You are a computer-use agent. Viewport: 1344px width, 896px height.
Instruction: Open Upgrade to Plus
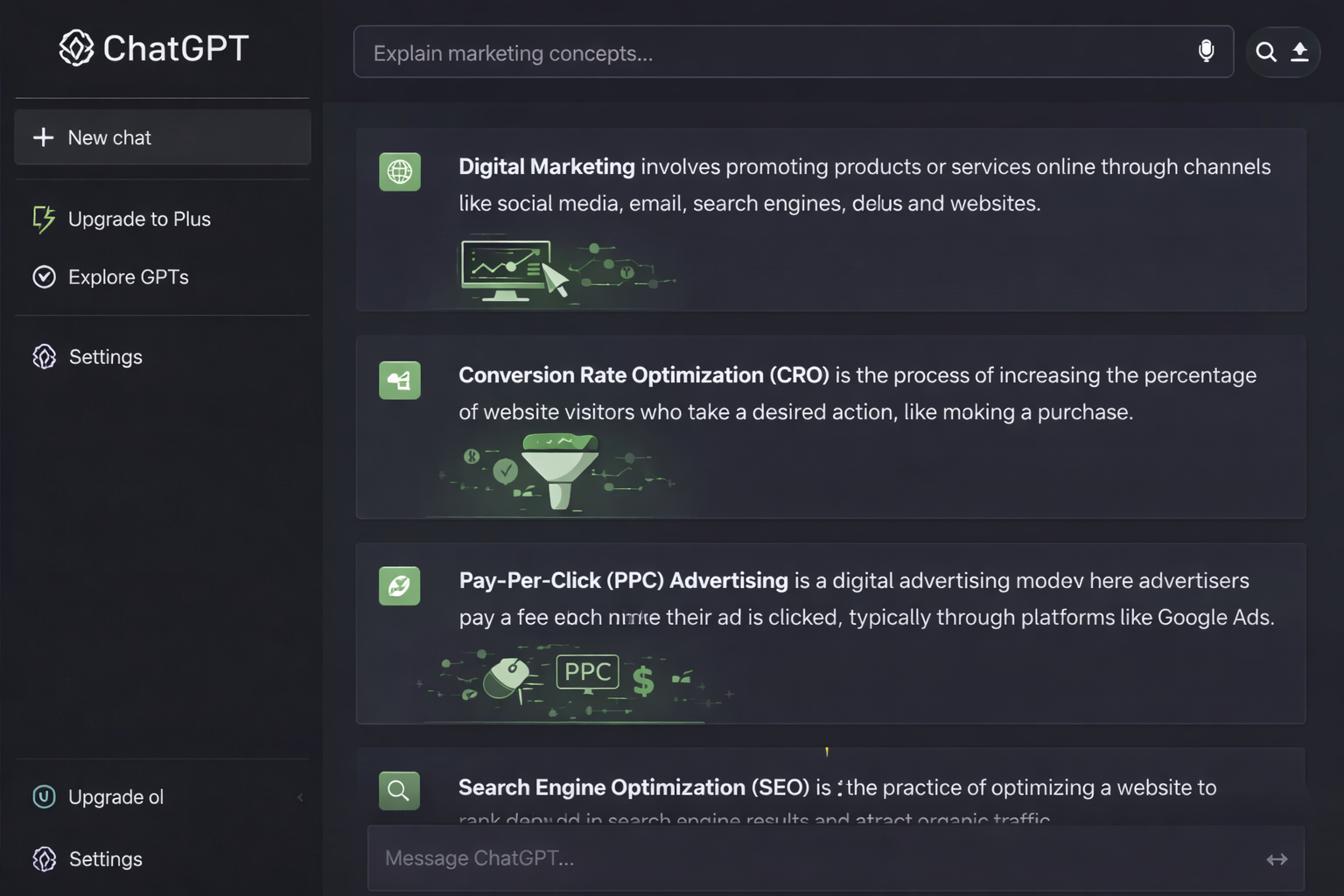click(139, 219)
